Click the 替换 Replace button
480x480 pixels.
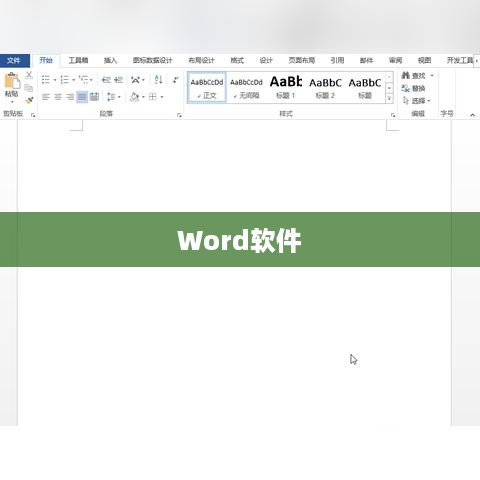pyautogui.click(x=413, y=88)
